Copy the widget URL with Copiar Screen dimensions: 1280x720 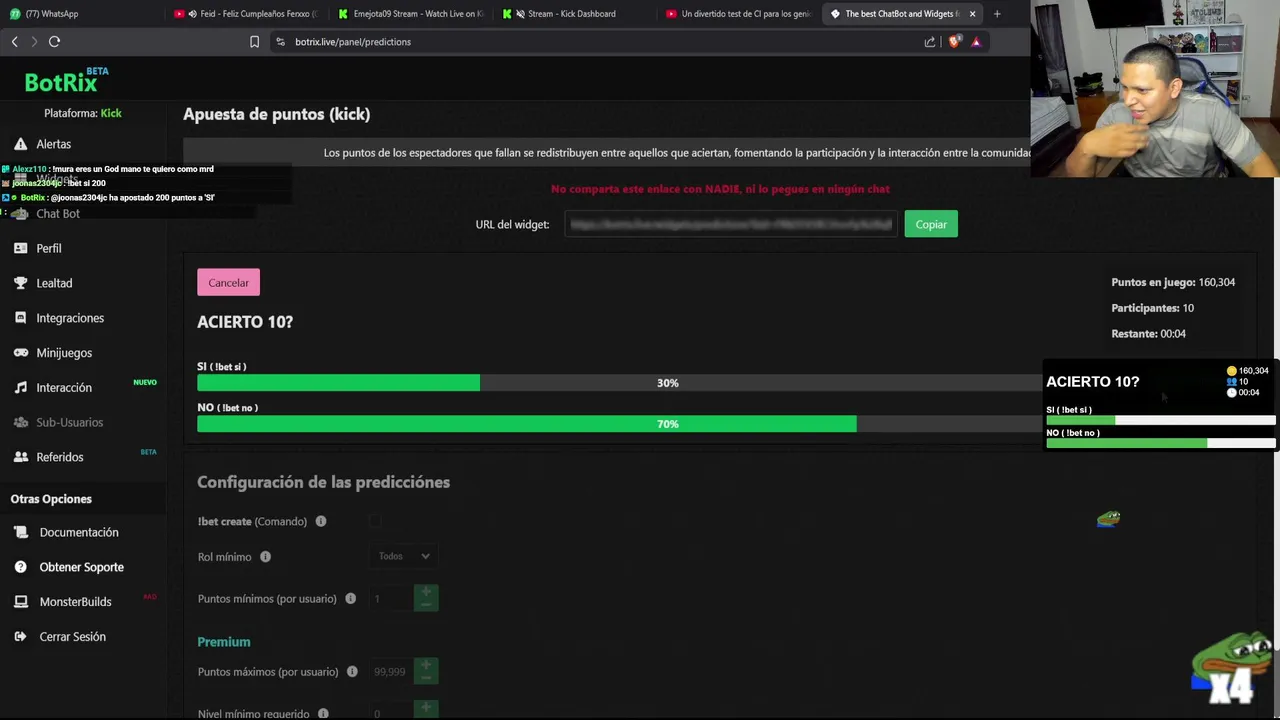[x=931, y=224]
